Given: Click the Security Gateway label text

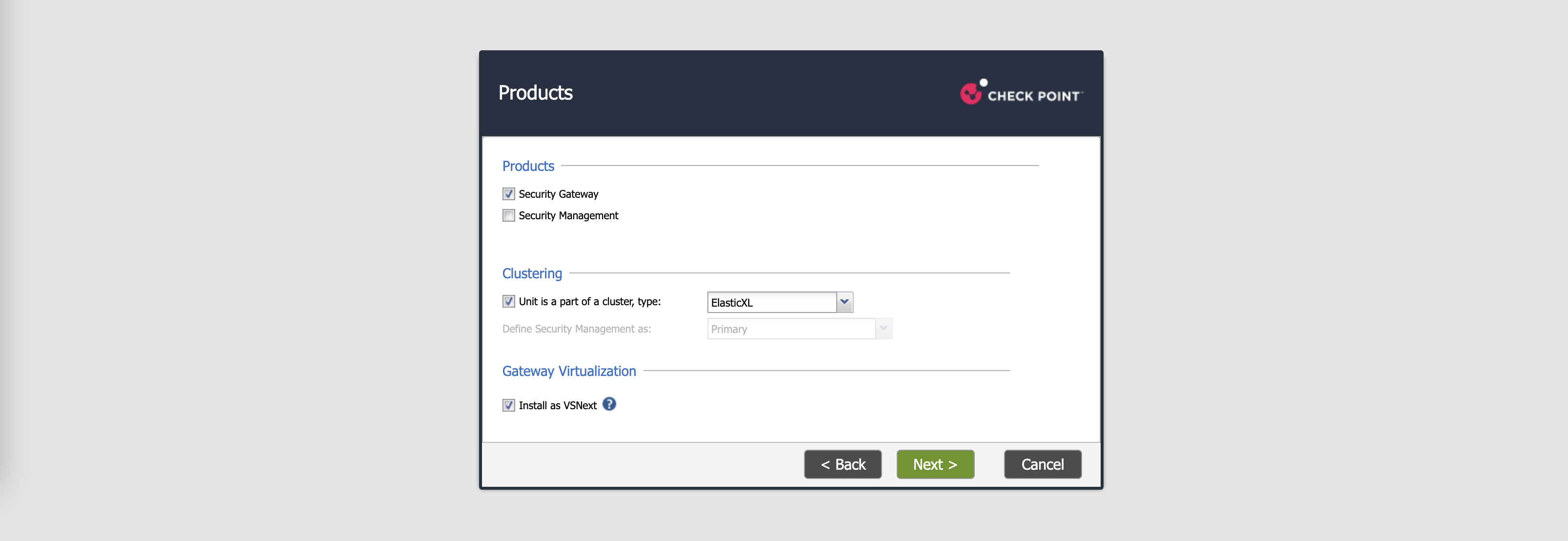Looking at the screenshot, I should coord(558,194).
